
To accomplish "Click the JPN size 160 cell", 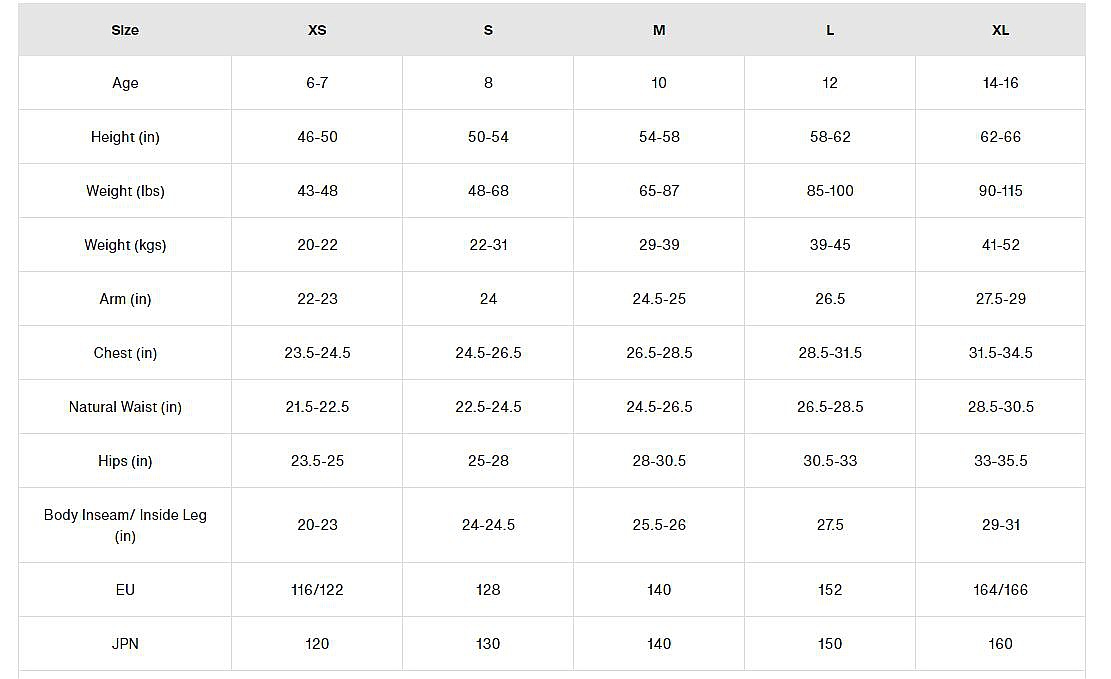I will tap(1000, 644).
